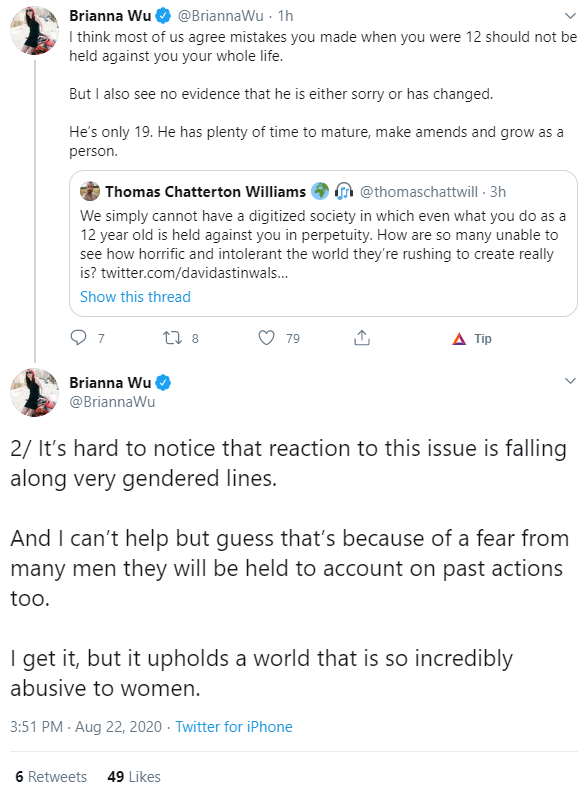Like the first tweet with 79 likes
This screenshot has height=796, width=588.
[x=267, y=338]
